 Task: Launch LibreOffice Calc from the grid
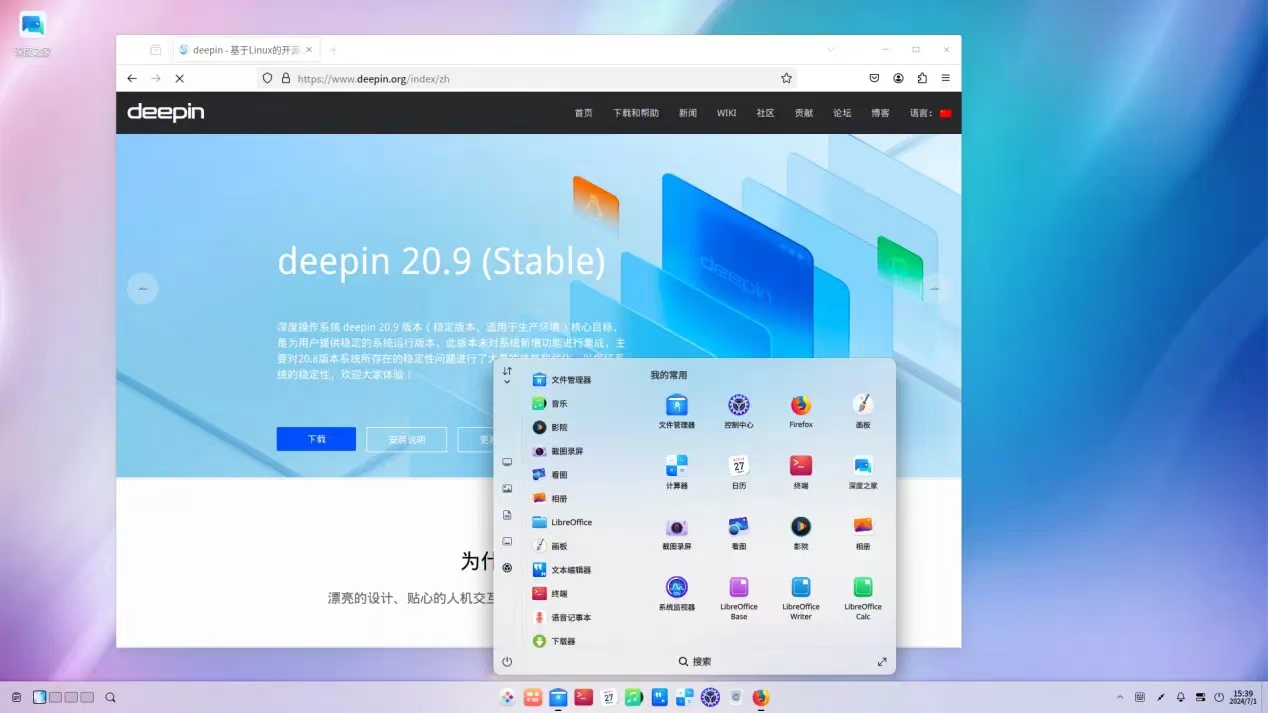863,597
